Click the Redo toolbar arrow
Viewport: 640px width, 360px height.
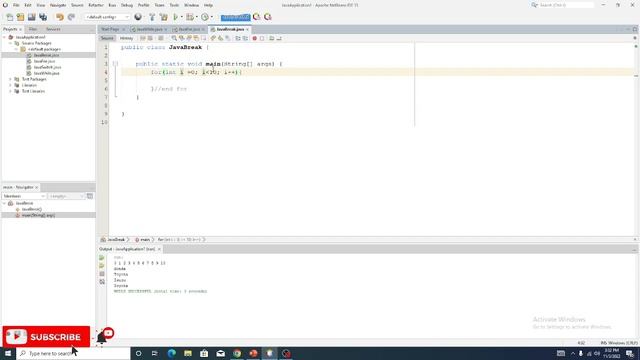[x=71, y=17]
